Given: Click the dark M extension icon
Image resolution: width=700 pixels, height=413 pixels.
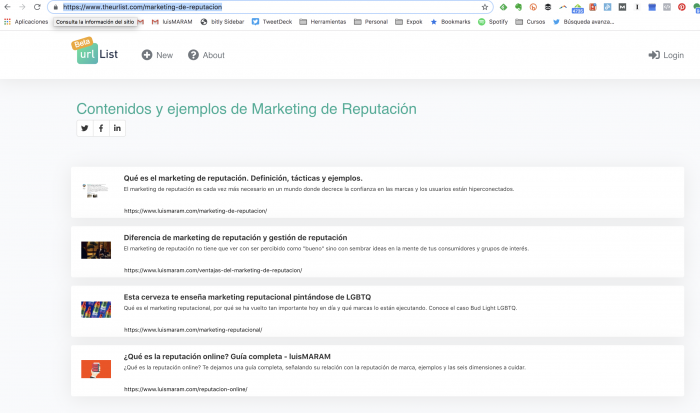Looking at the screenshot, I should click(622, 7).
